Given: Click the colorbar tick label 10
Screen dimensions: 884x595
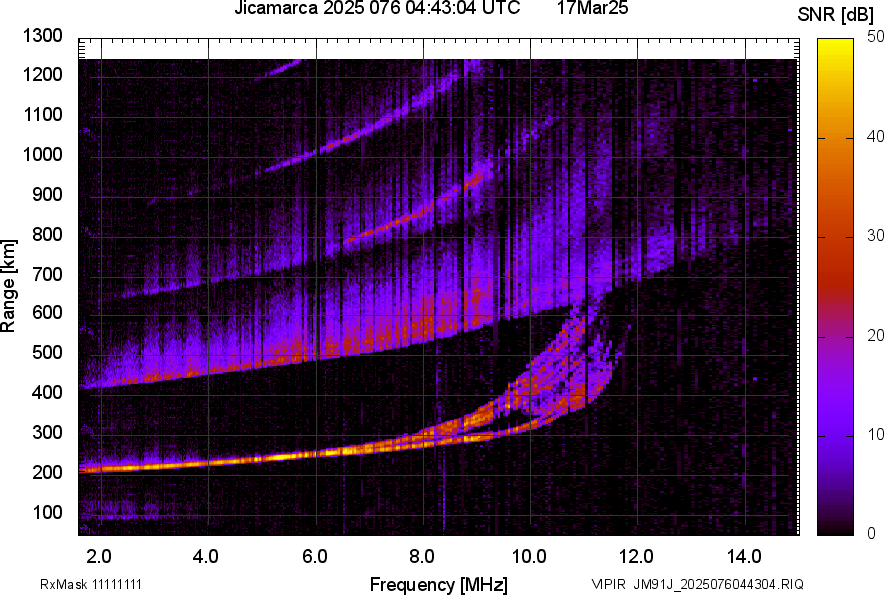Looking at the screenshot, I should [875, 435].
